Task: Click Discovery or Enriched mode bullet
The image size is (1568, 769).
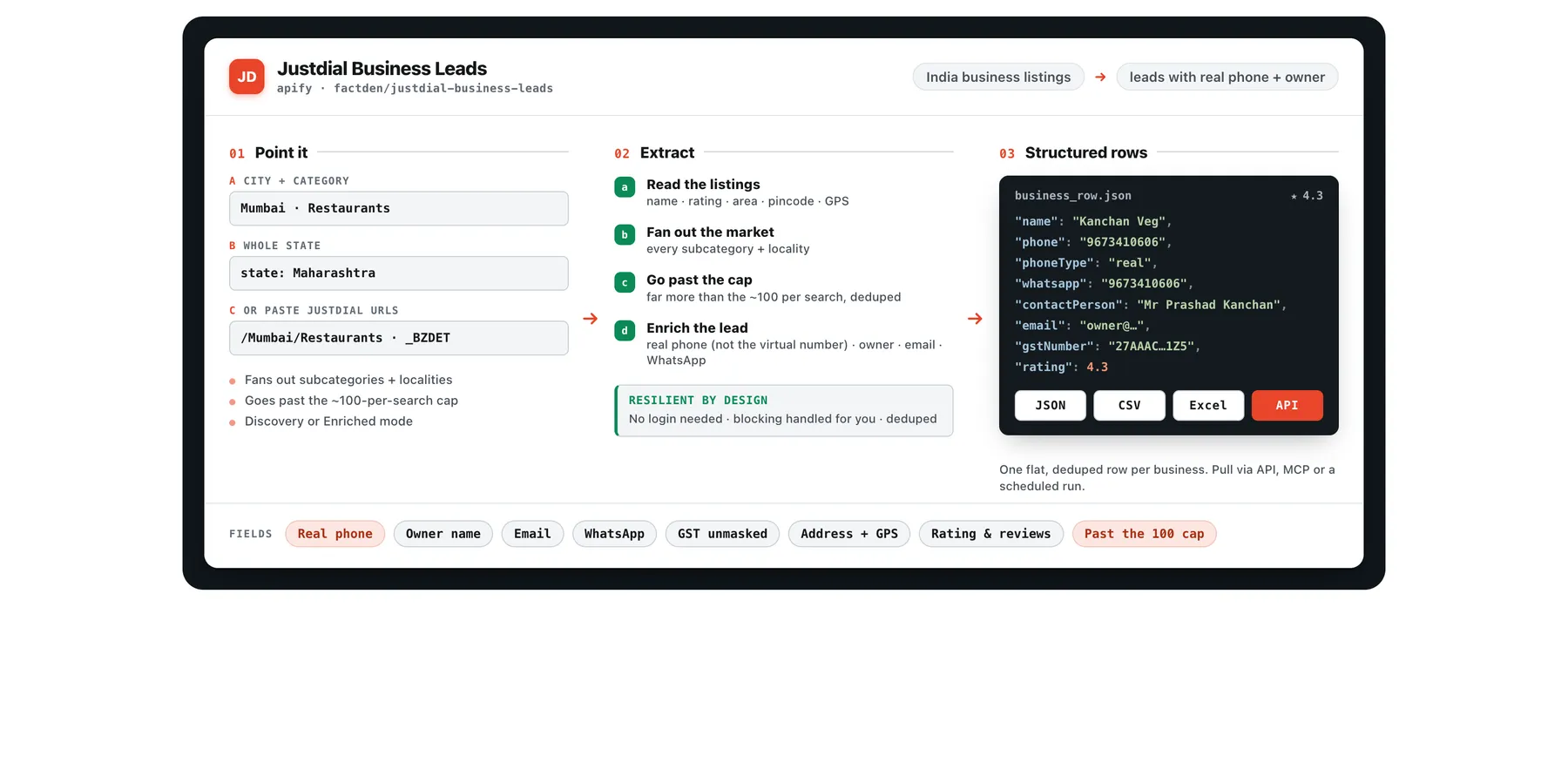Action: click(328, 422)
